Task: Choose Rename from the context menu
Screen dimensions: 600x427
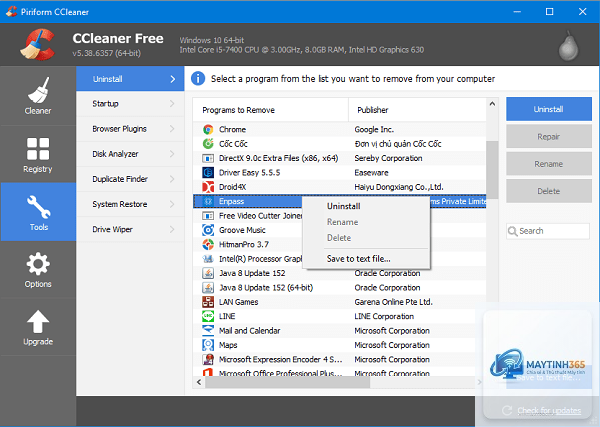Action: tap(366, 222)
